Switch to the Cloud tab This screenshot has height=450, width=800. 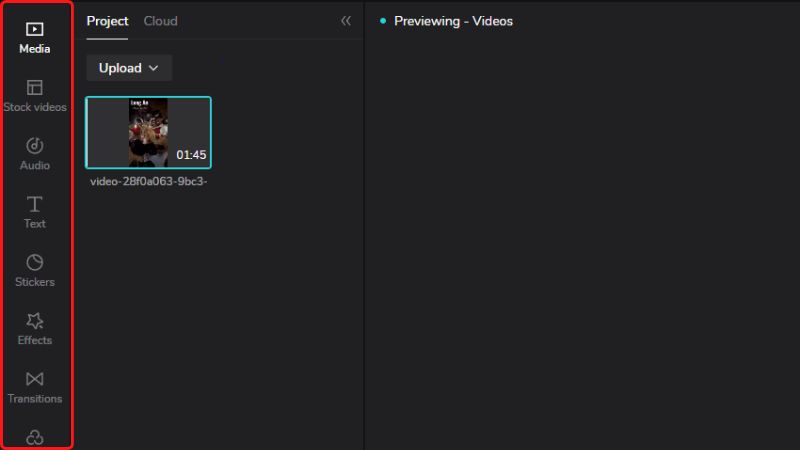(x=160, y=21)
